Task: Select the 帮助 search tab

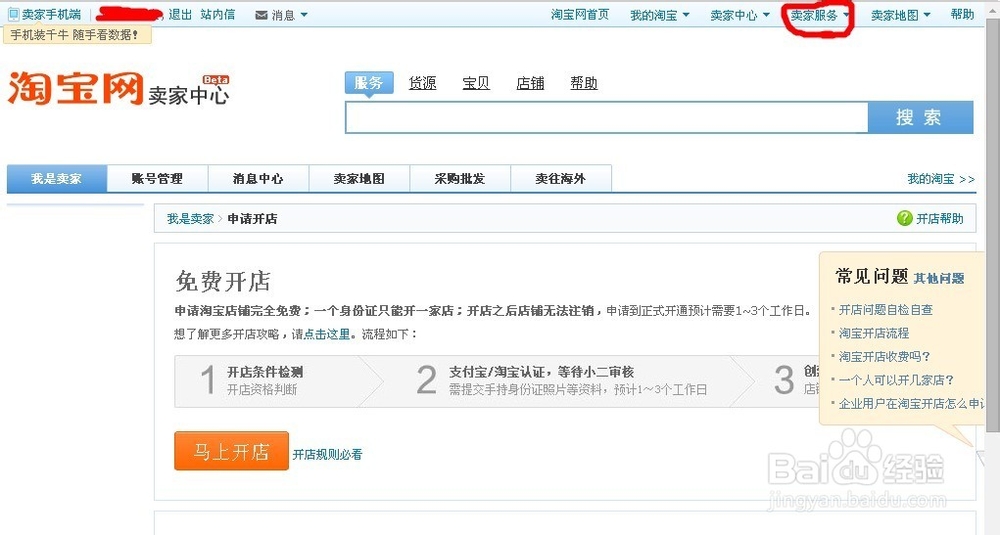Action: [584, 83]
